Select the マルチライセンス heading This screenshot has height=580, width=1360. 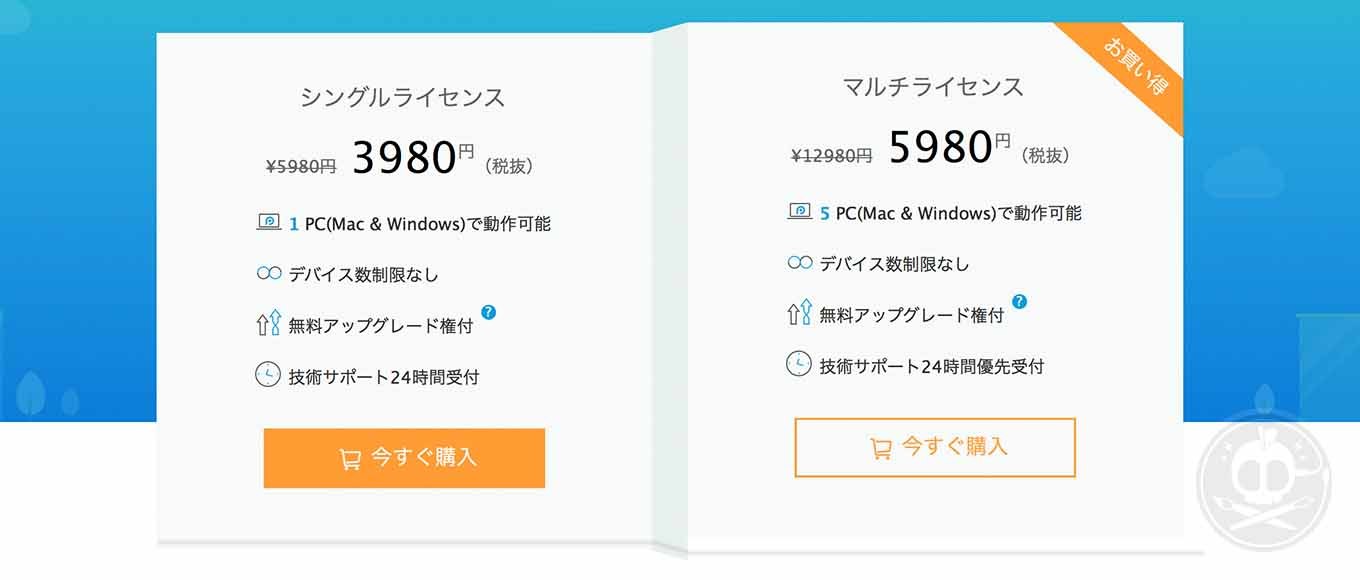[x=934, y=86]
